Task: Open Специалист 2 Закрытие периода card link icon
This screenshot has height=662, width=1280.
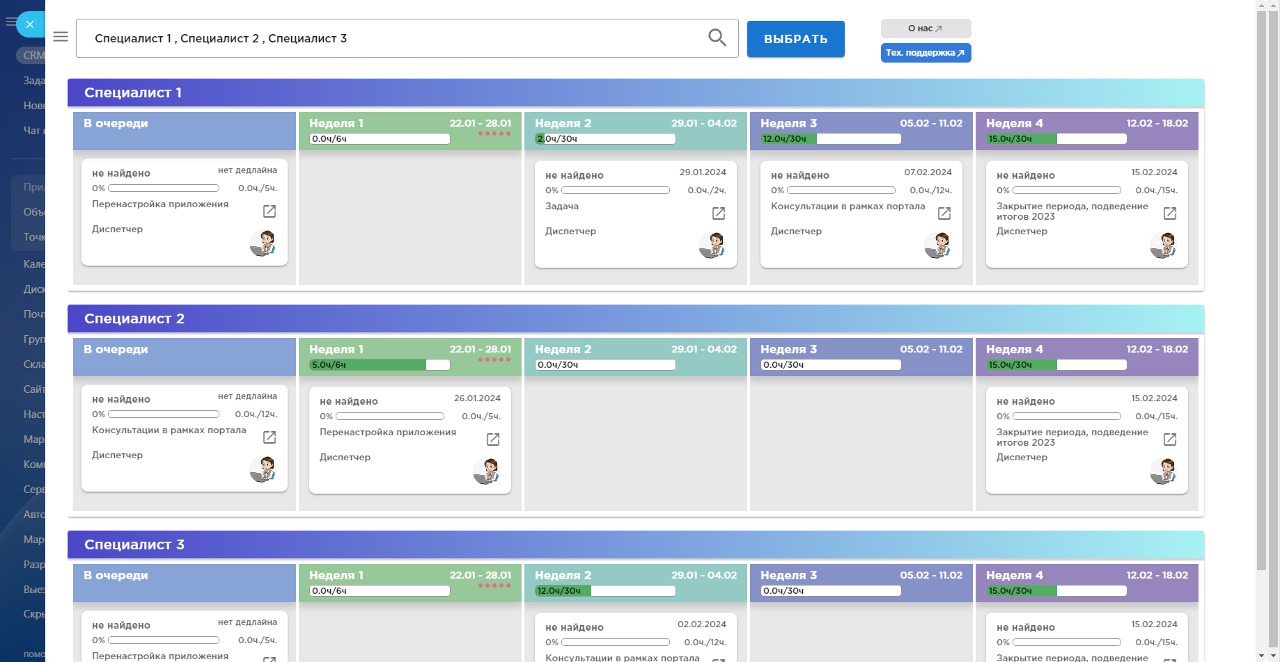Action: pos(1169,439)
